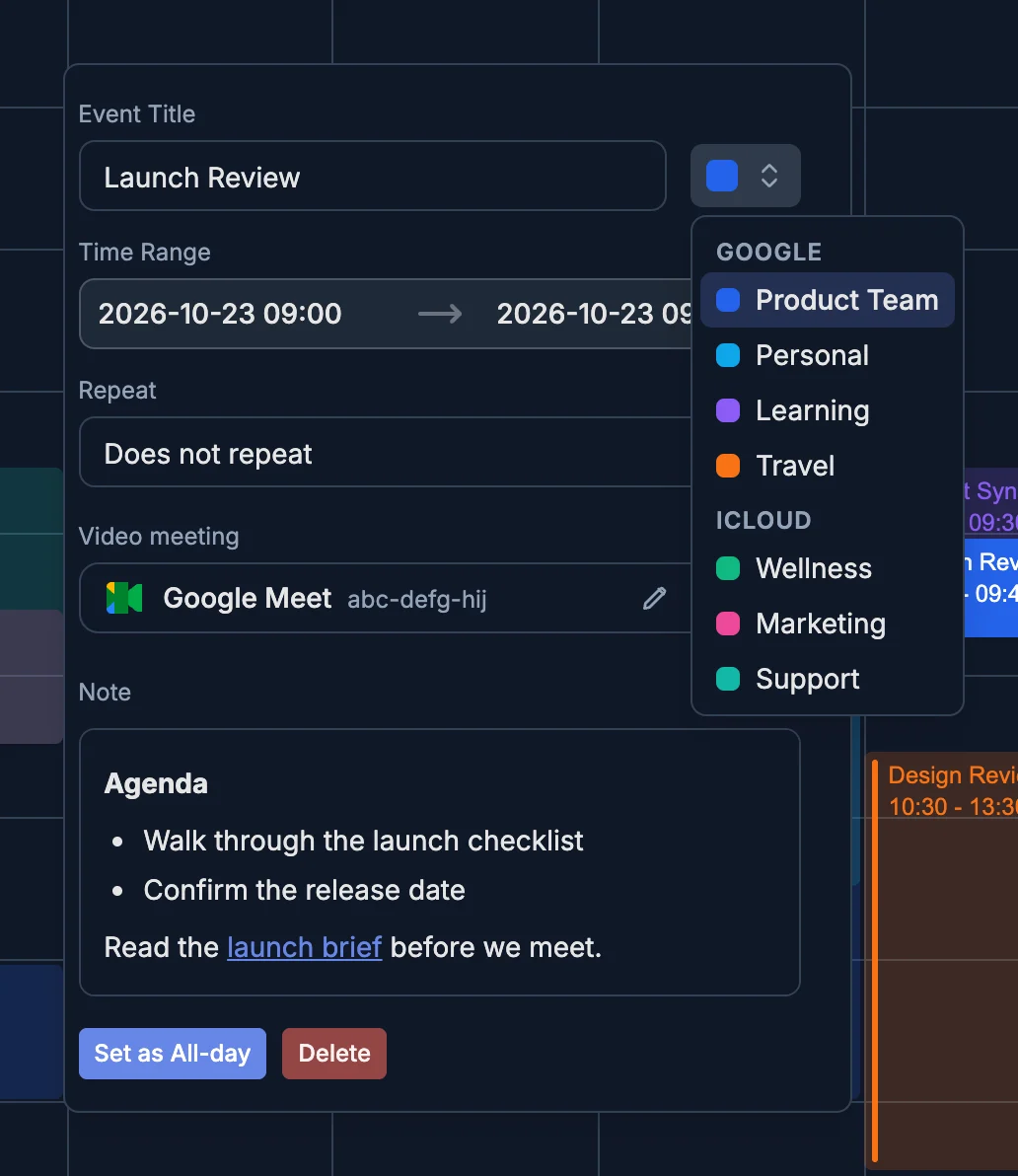Image resolution: width=1018 pixels, height=1176 pixels.
Task: Select Product Team calendar option
Action: point(827,300)
